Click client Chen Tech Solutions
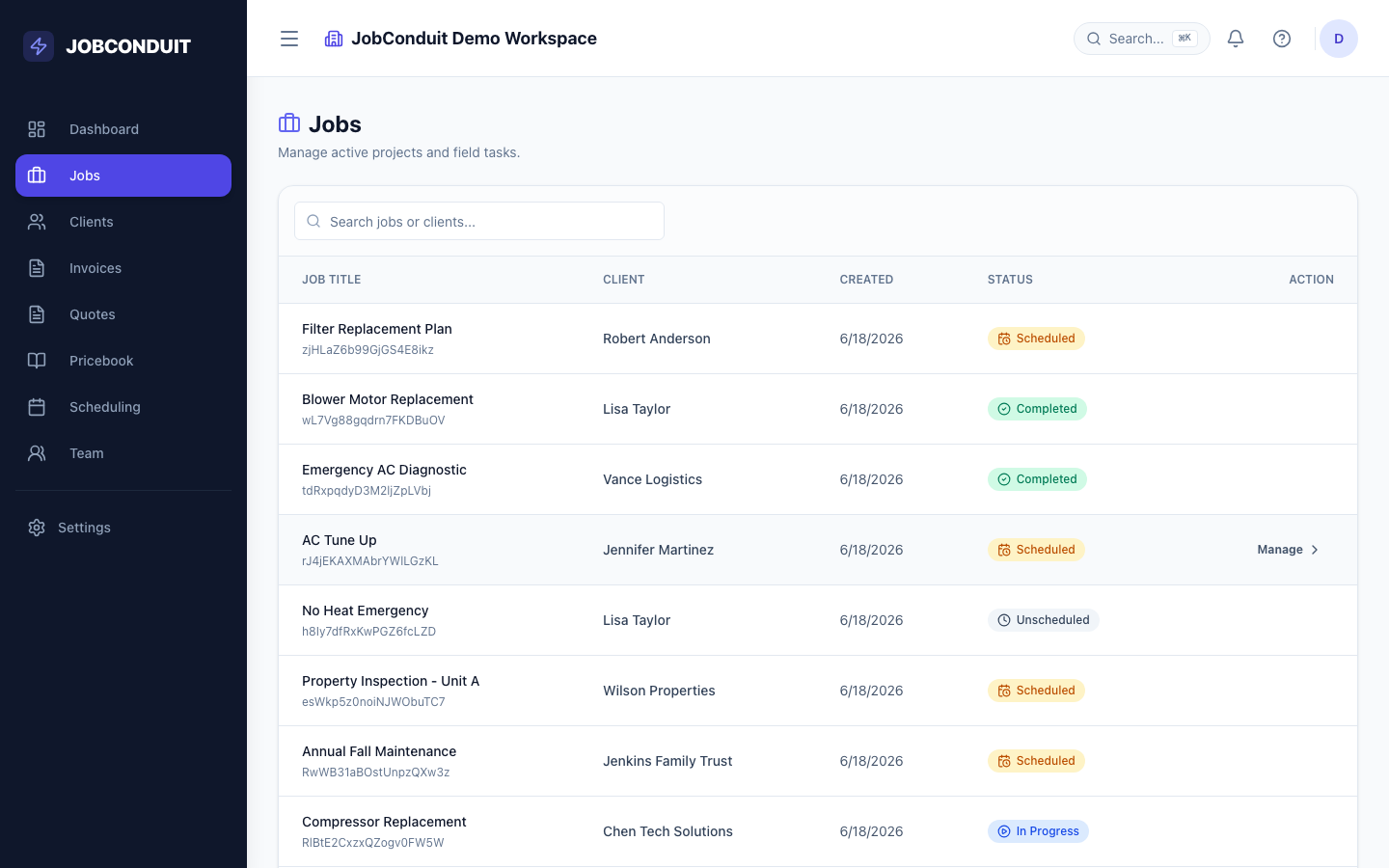The image size is (1389, 868). tap(667, 831)
